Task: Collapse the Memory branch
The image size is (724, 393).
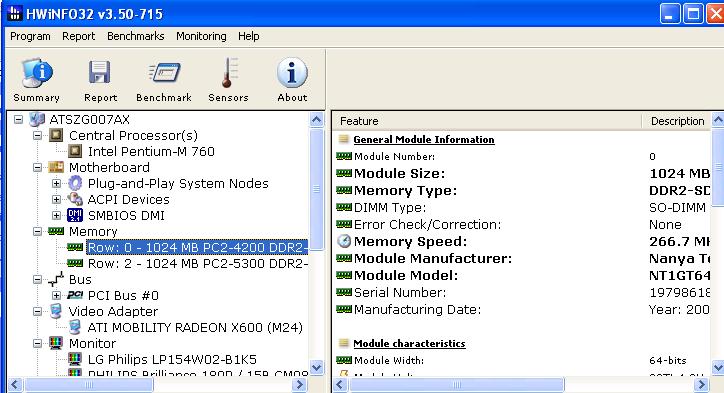Action: (37, 231)
